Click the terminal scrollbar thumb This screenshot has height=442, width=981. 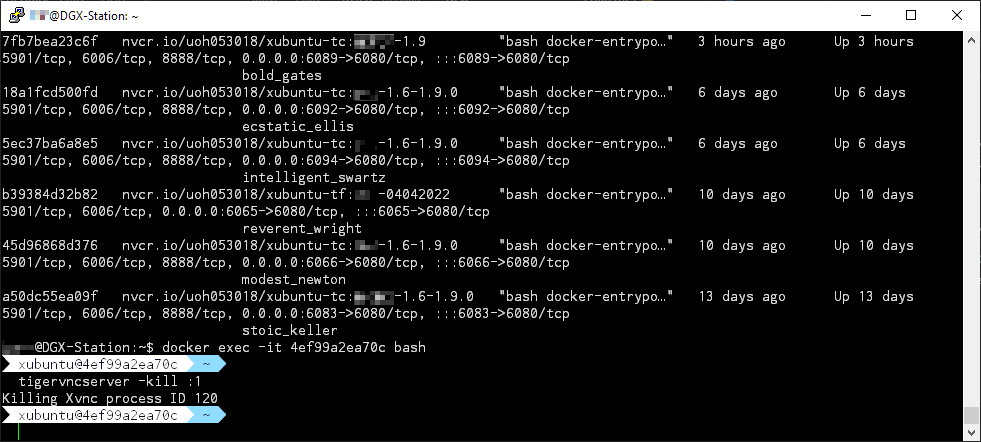click(971, 415)
